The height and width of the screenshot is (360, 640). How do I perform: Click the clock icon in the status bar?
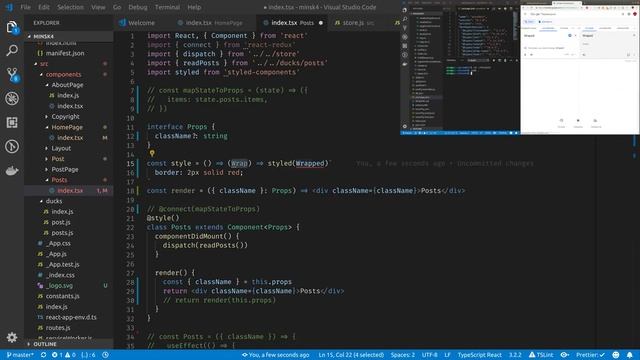pos(105,355)
